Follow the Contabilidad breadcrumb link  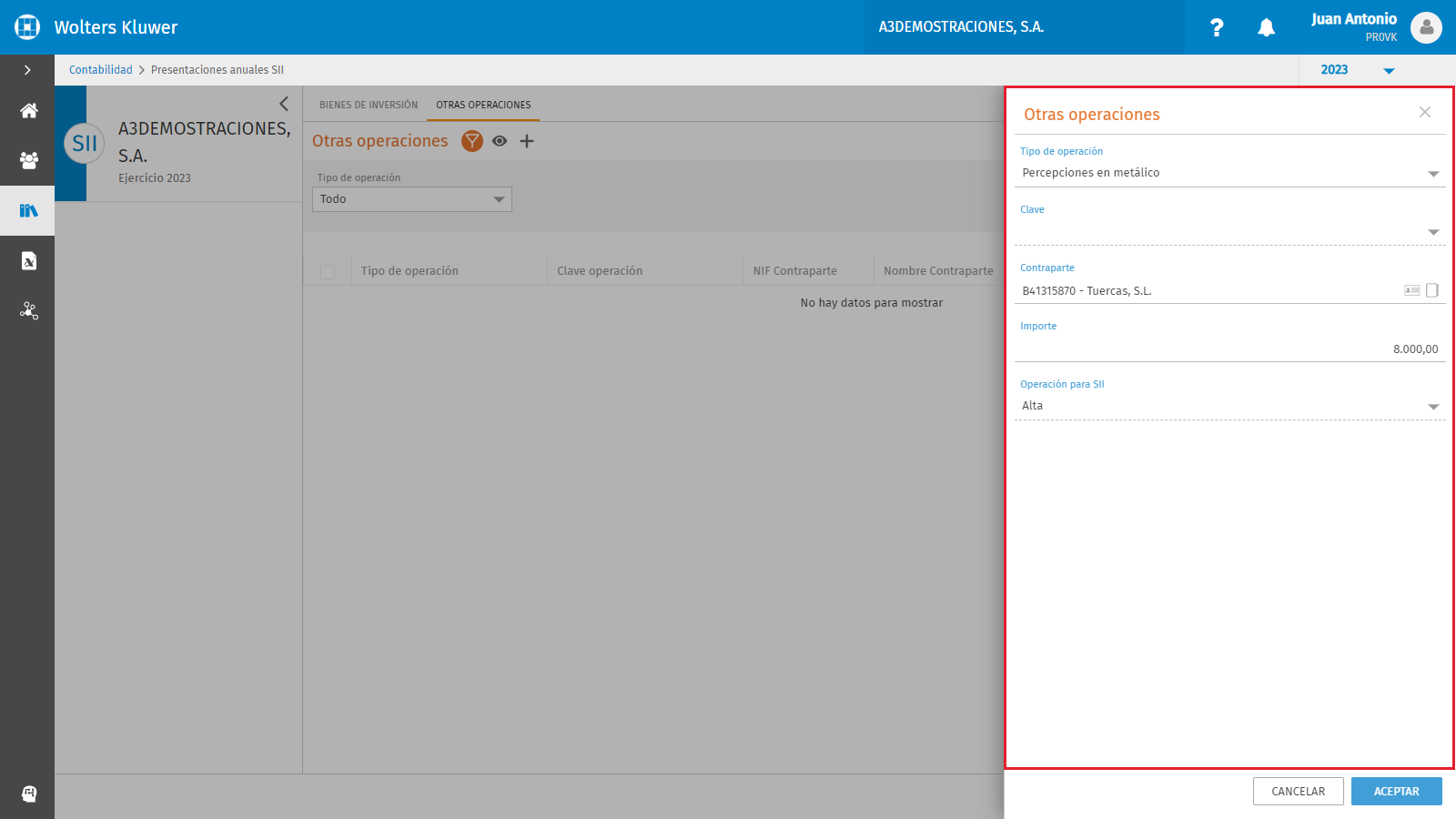click(101, 70)
